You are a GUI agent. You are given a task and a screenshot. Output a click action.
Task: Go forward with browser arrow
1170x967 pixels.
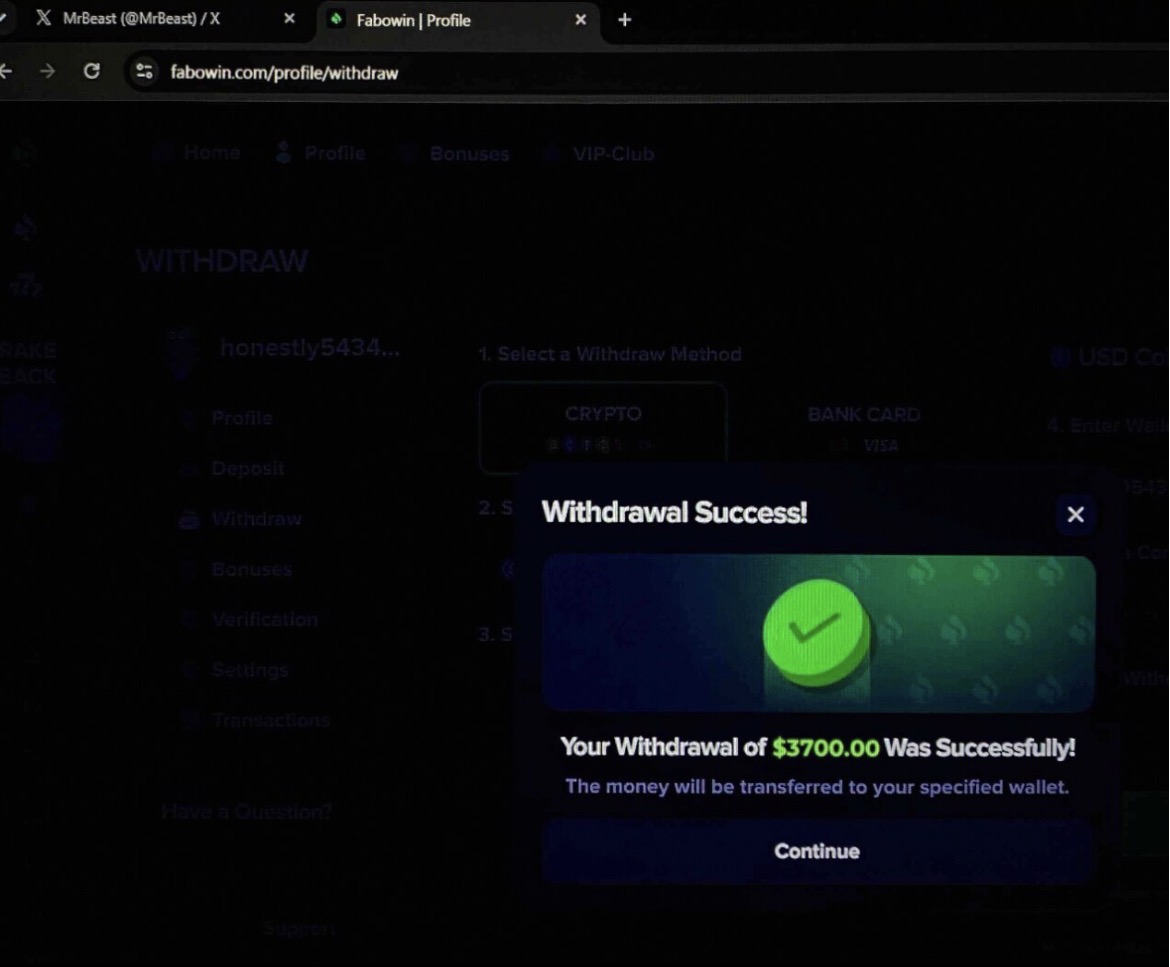(47, 72)
